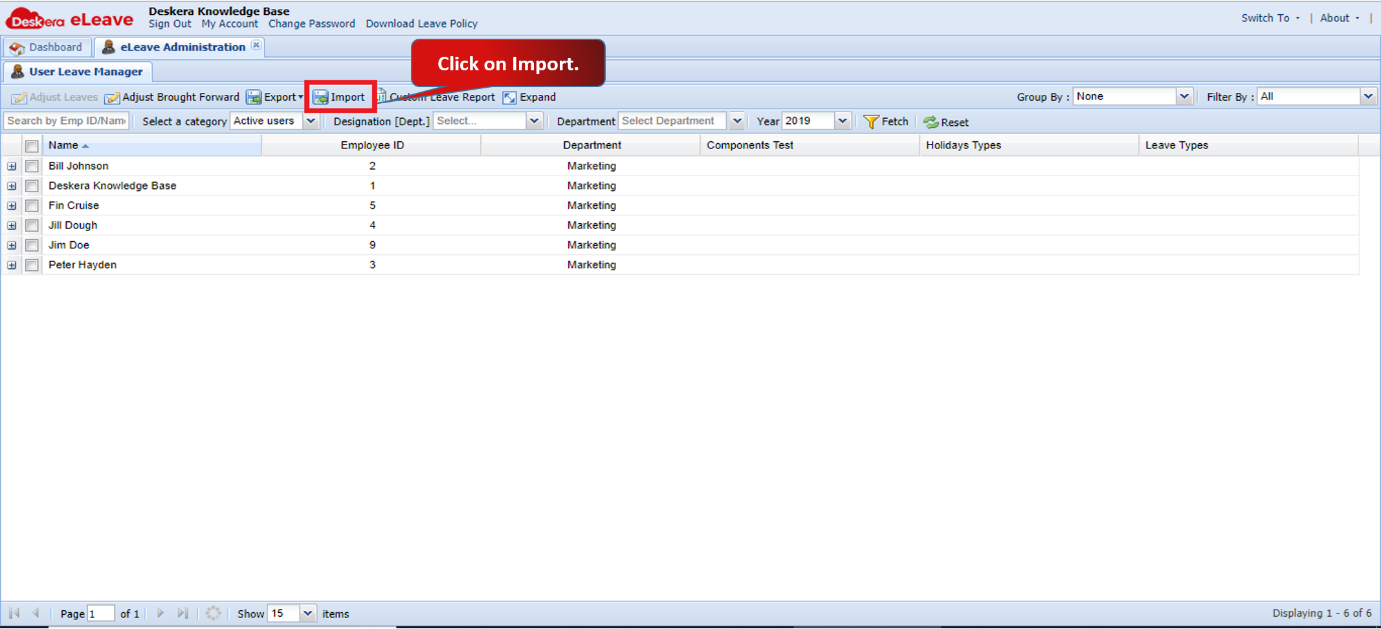Click the Leave Types column header
Viewport: 1381px width, 629px height.
point(1249,145)
